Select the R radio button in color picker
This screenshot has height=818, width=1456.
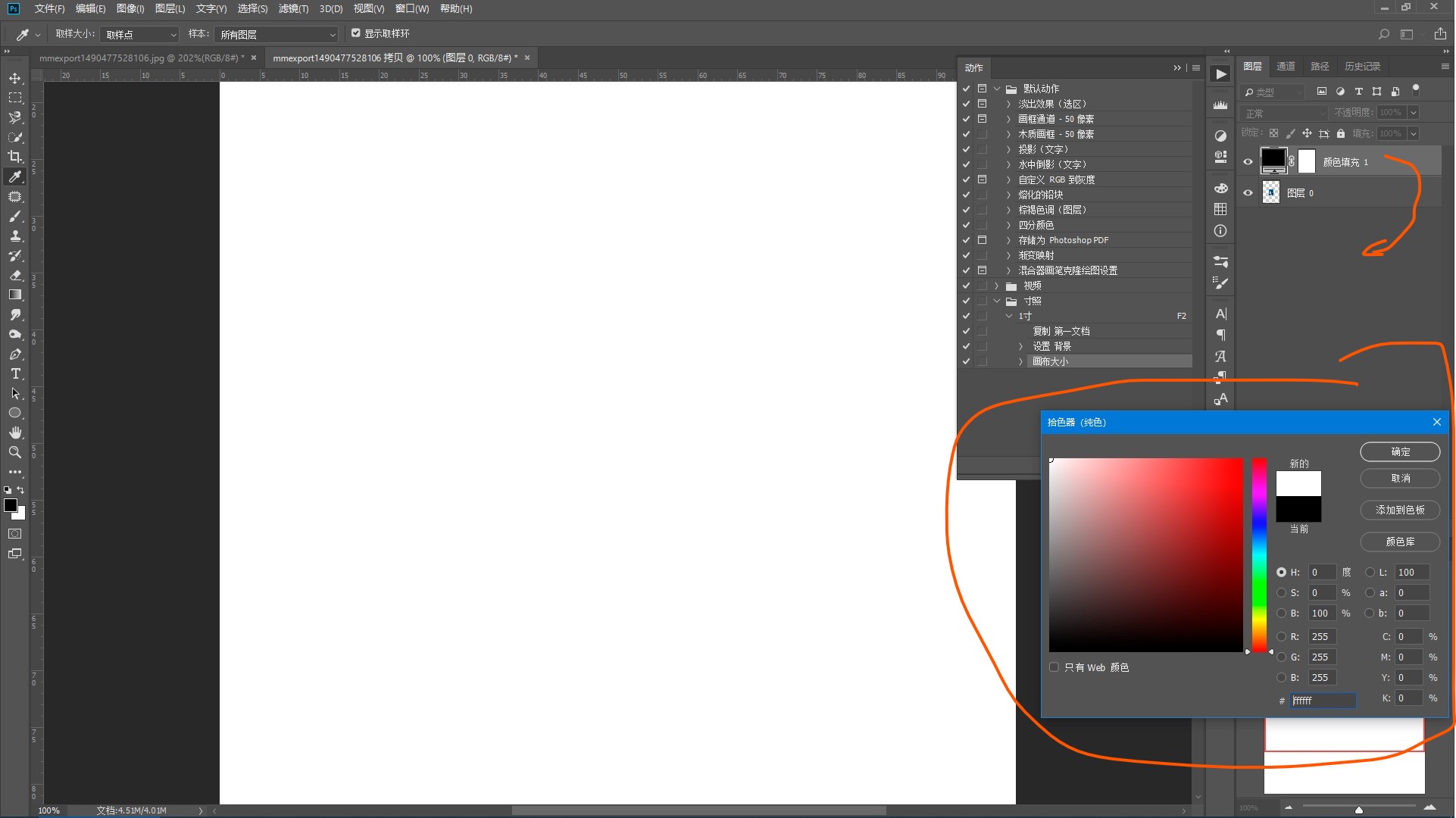point(1281,637)
